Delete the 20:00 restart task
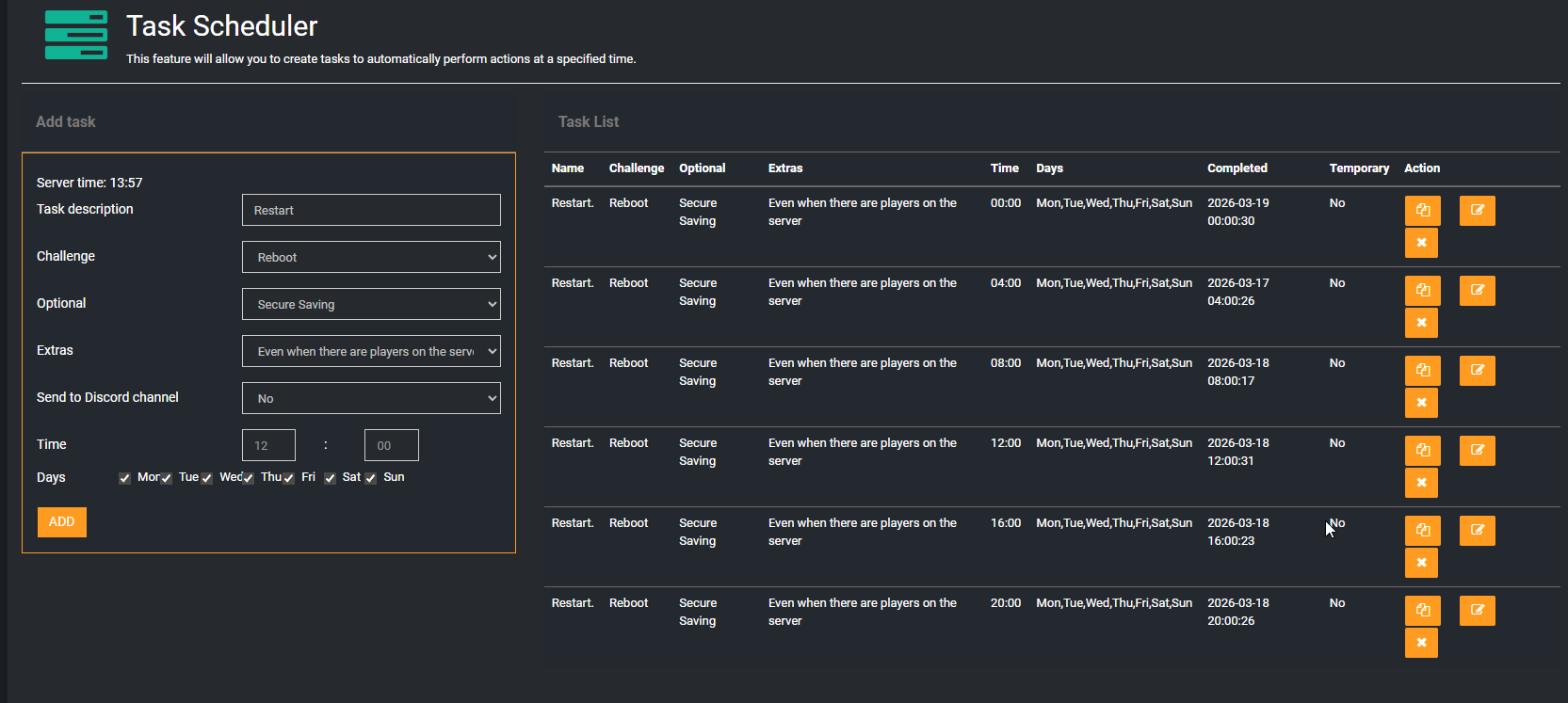The image size is (1568, 703). pos(1421,643)
